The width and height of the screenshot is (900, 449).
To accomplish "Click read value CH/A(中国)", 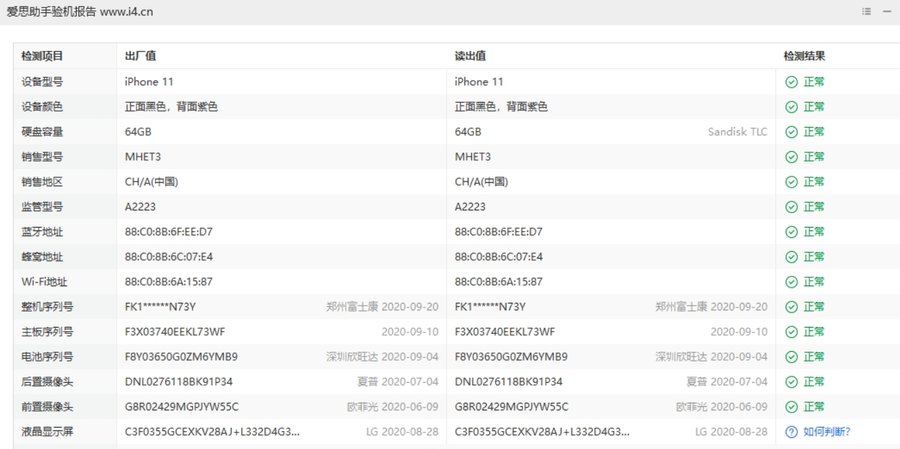I will tap(482, 182).
